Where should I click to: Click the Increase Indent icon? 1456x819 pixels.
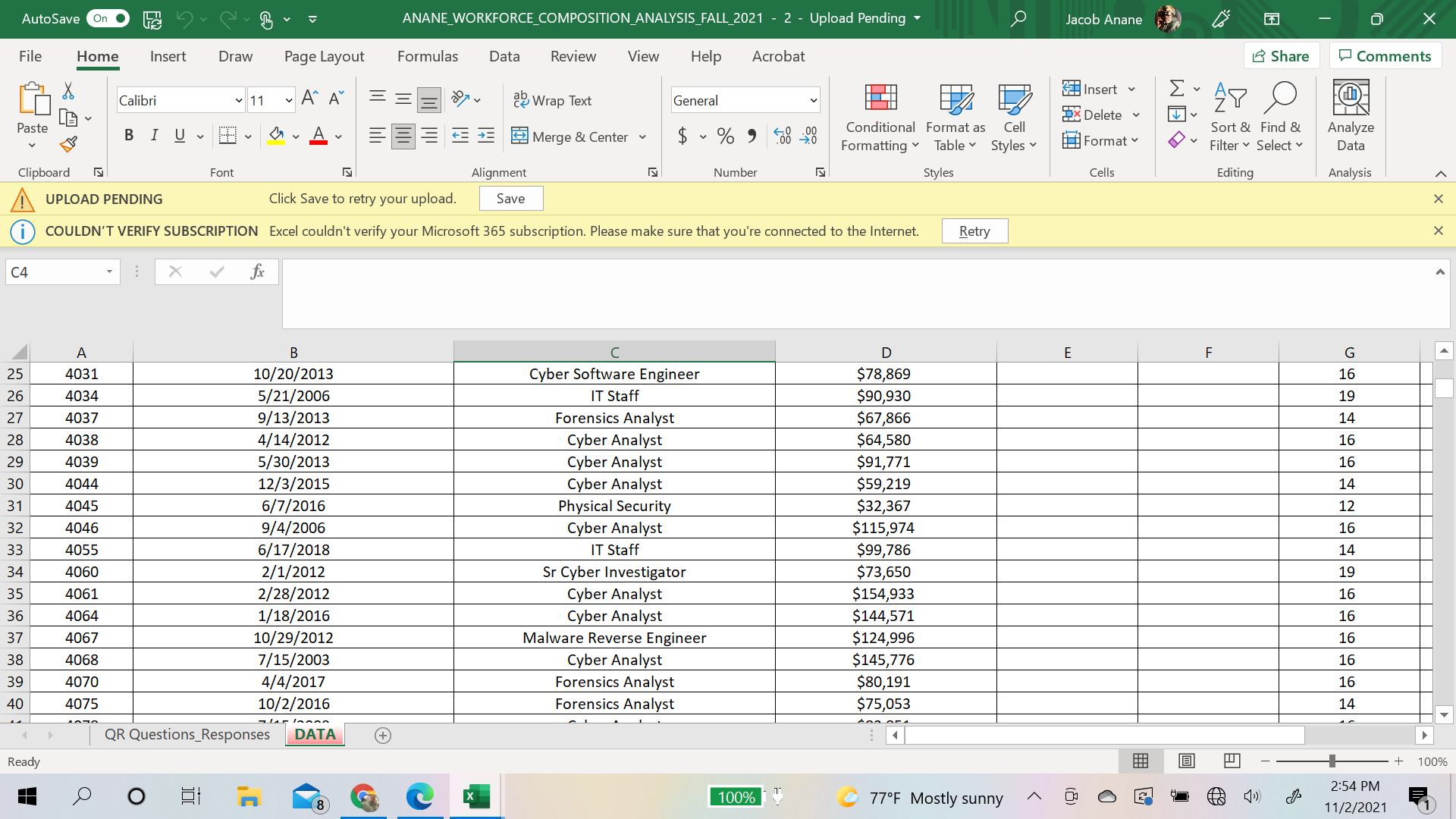(486, 136)
